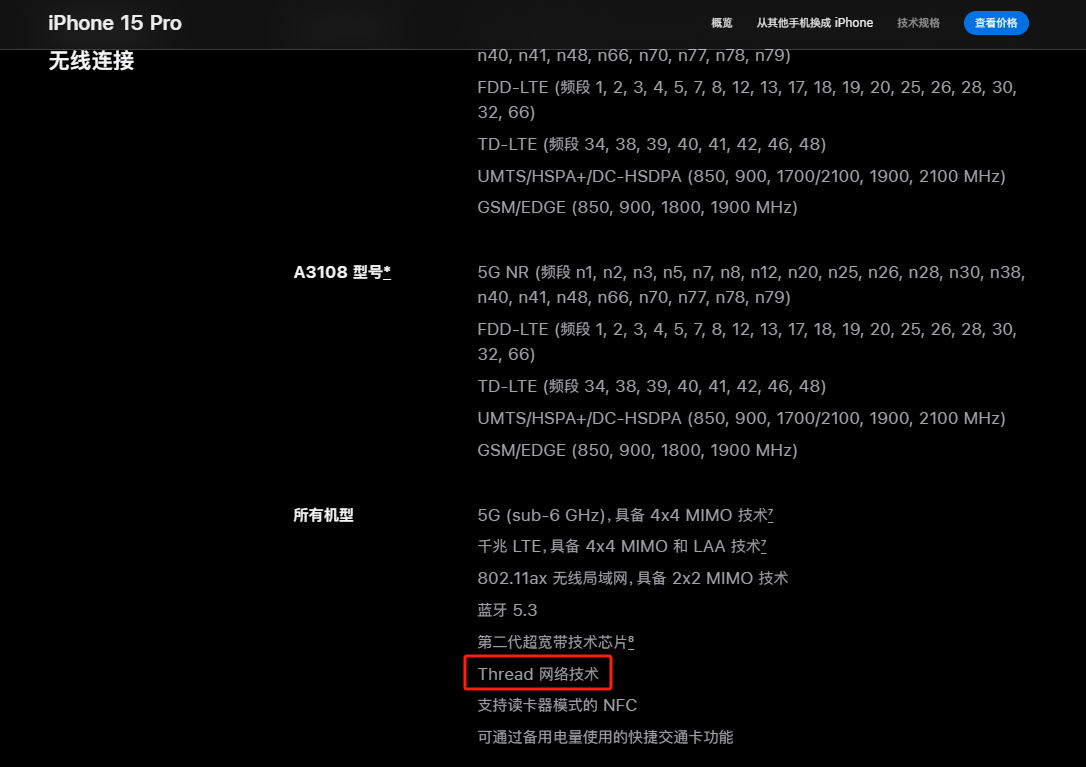Click the TD-LTE bands line for A3108
Viewport: 1086px width, 767px height.
pos(652,386)
